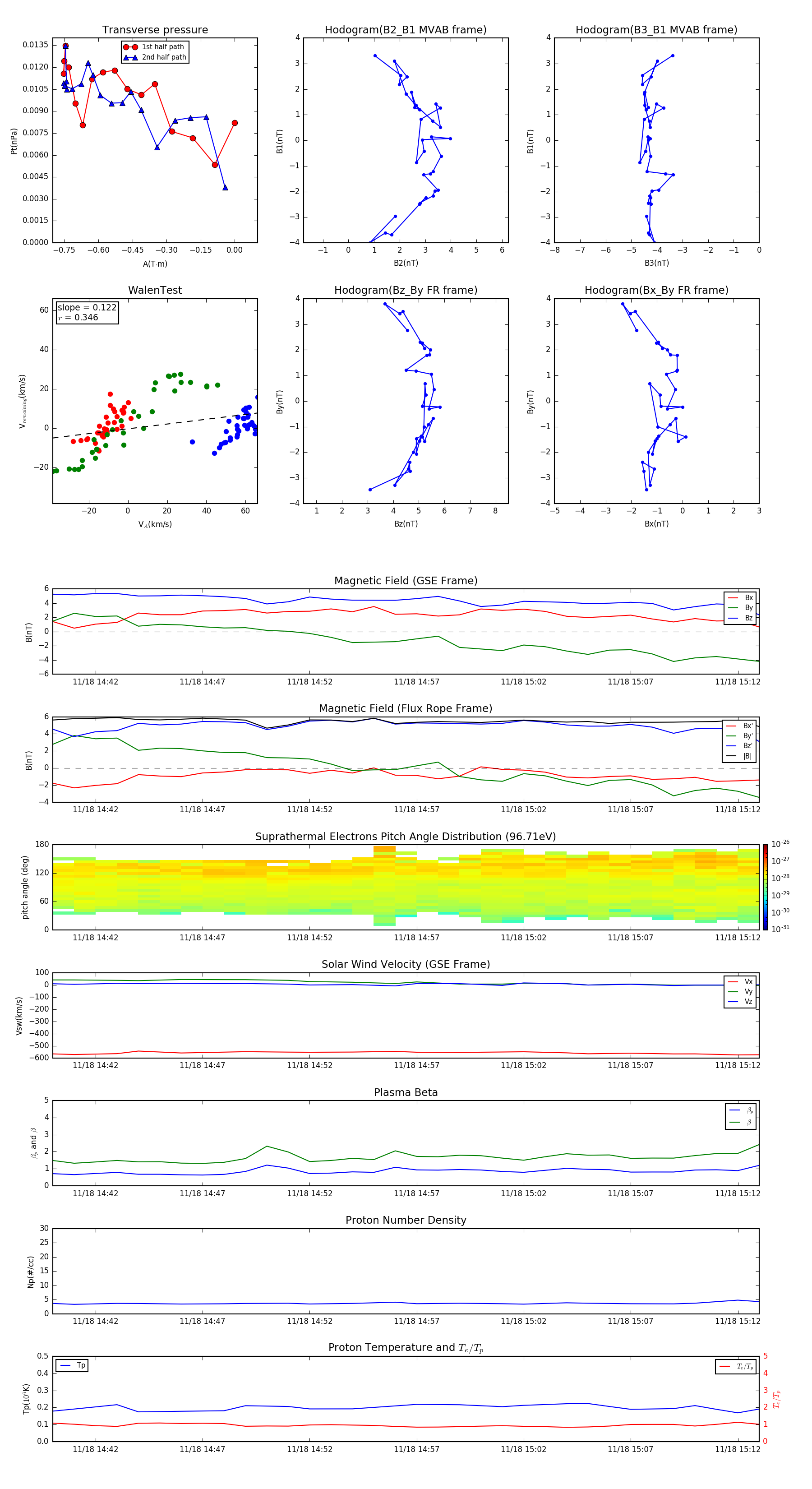Click Bz legend entry in GSE magnetic field plot
Image resolution: width=812 pixels, height=1489 pixels.
(740, 618)
